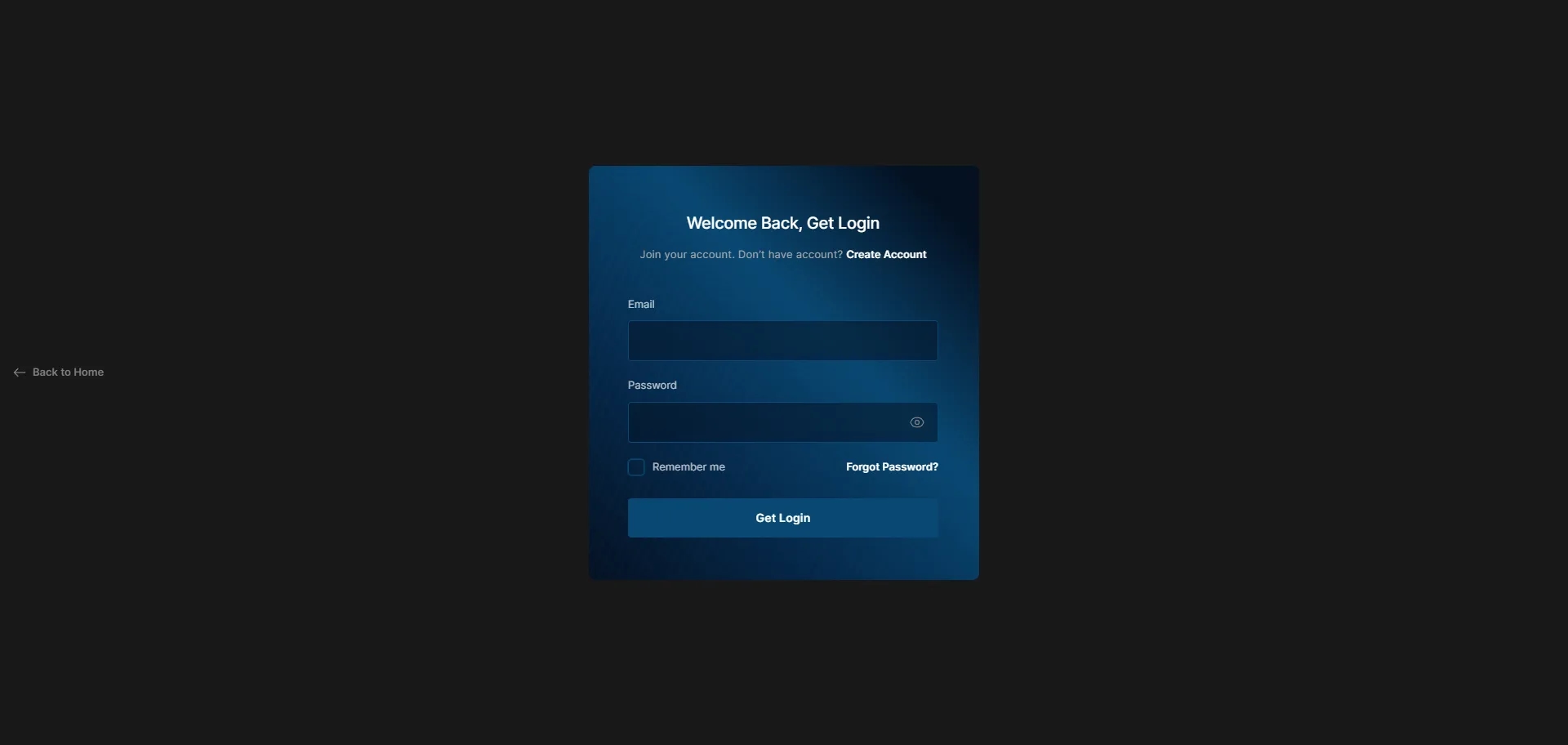Go back via Back to Home link

59,372
